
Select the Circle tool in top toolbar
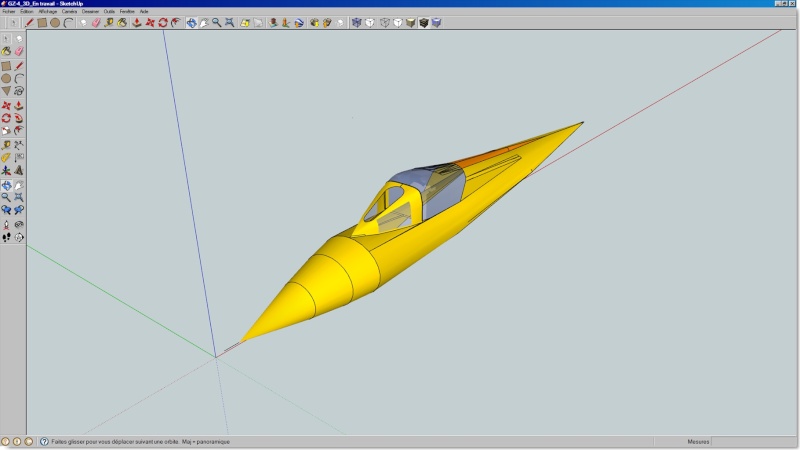tap(55, 22)
